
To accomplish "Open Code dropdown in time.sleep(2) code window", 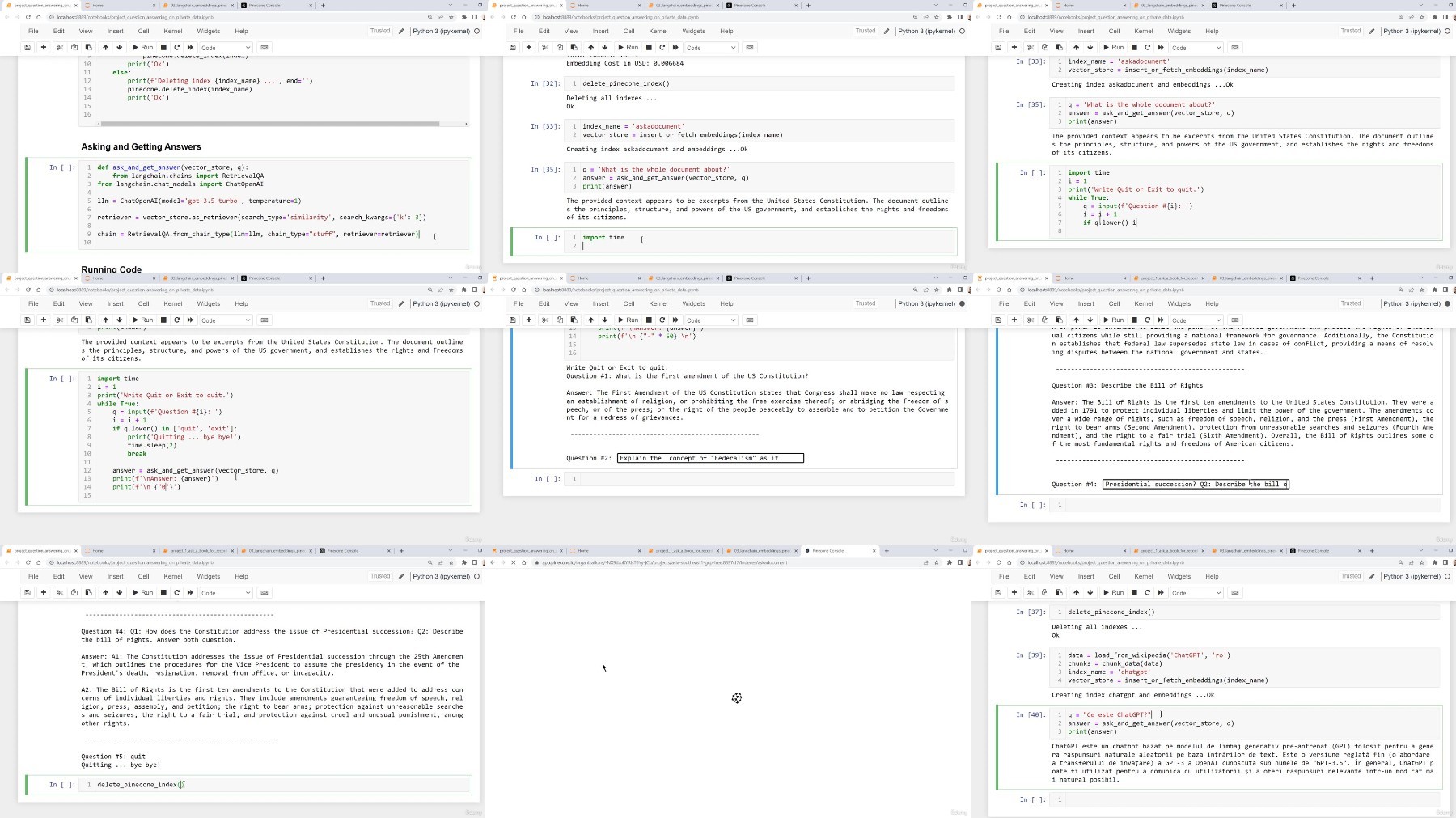I will tap(226, 320).
